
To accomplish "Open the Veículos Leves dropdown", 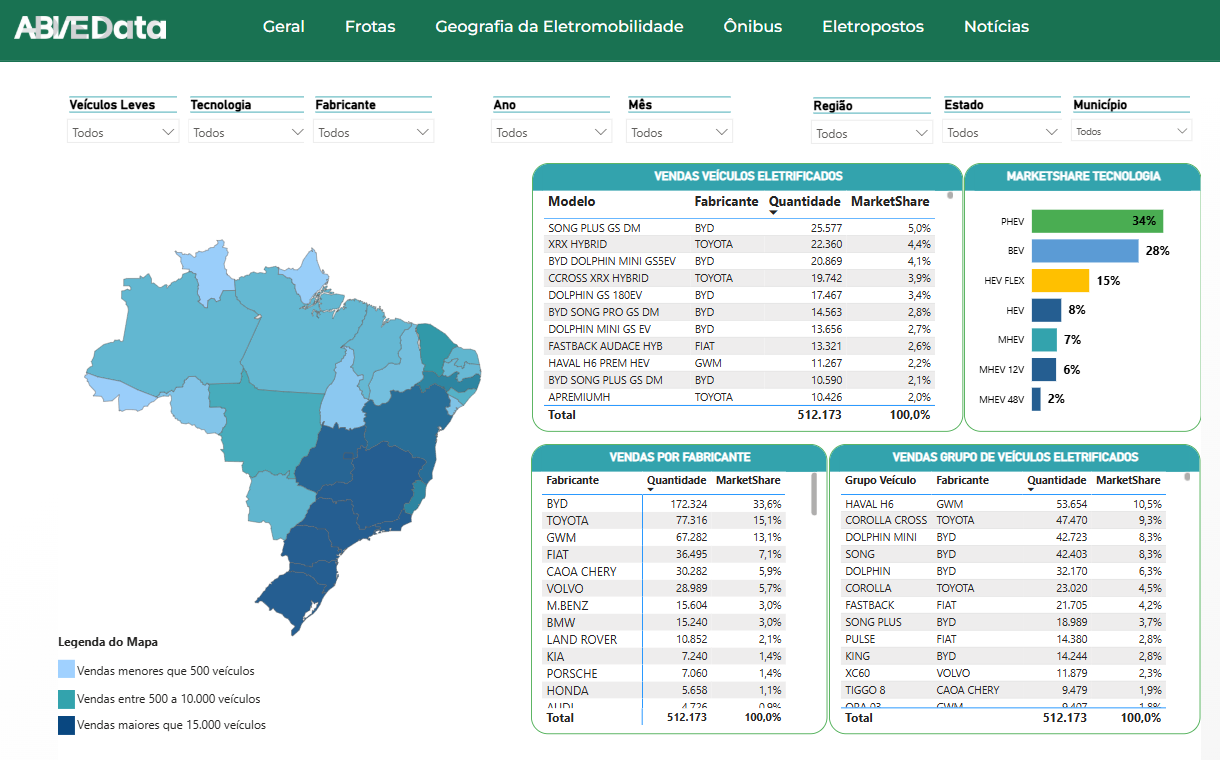I will tap(123, 132).
